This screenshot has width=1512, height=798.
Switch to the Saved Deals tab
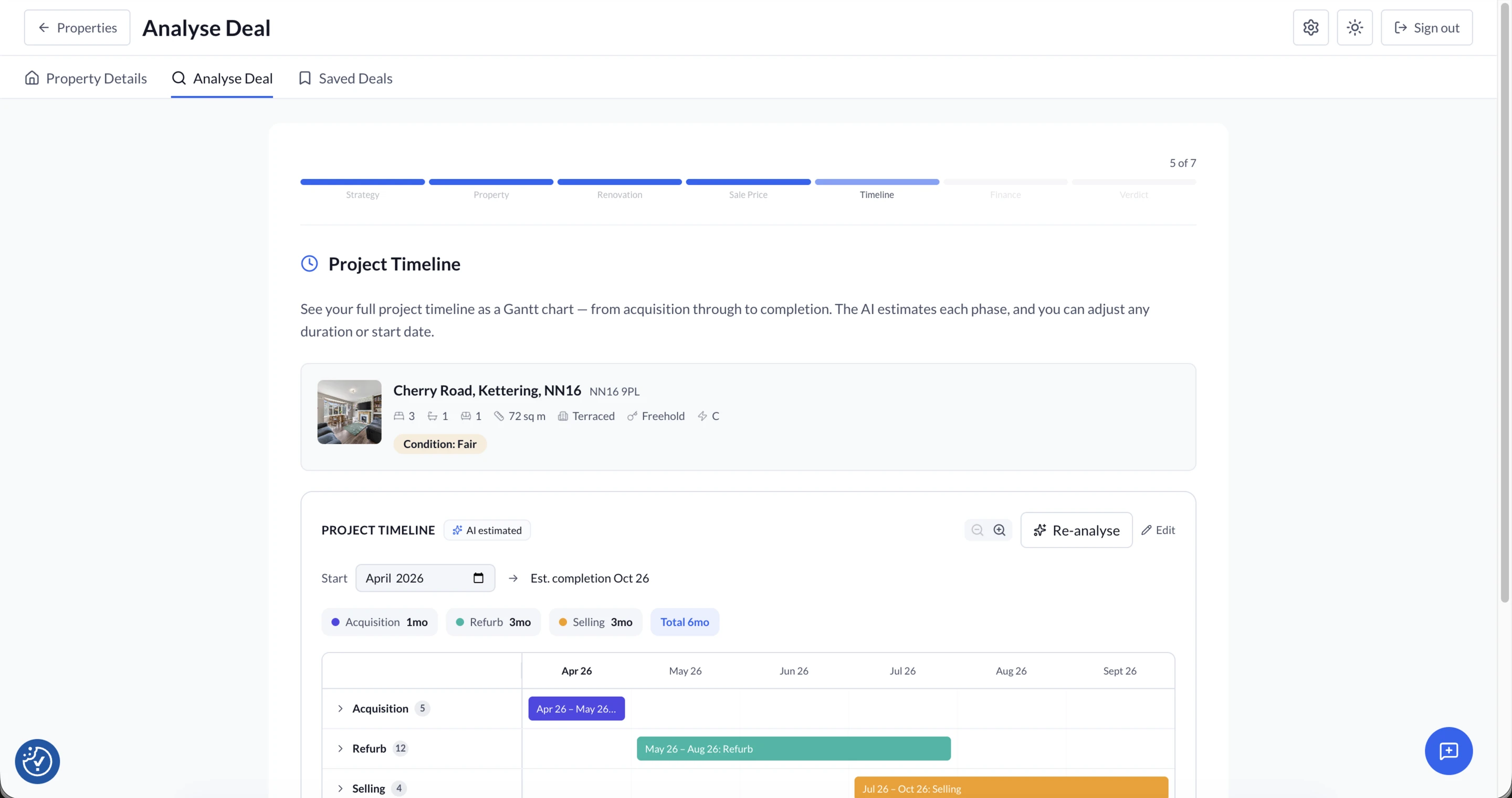pos(345,78)
